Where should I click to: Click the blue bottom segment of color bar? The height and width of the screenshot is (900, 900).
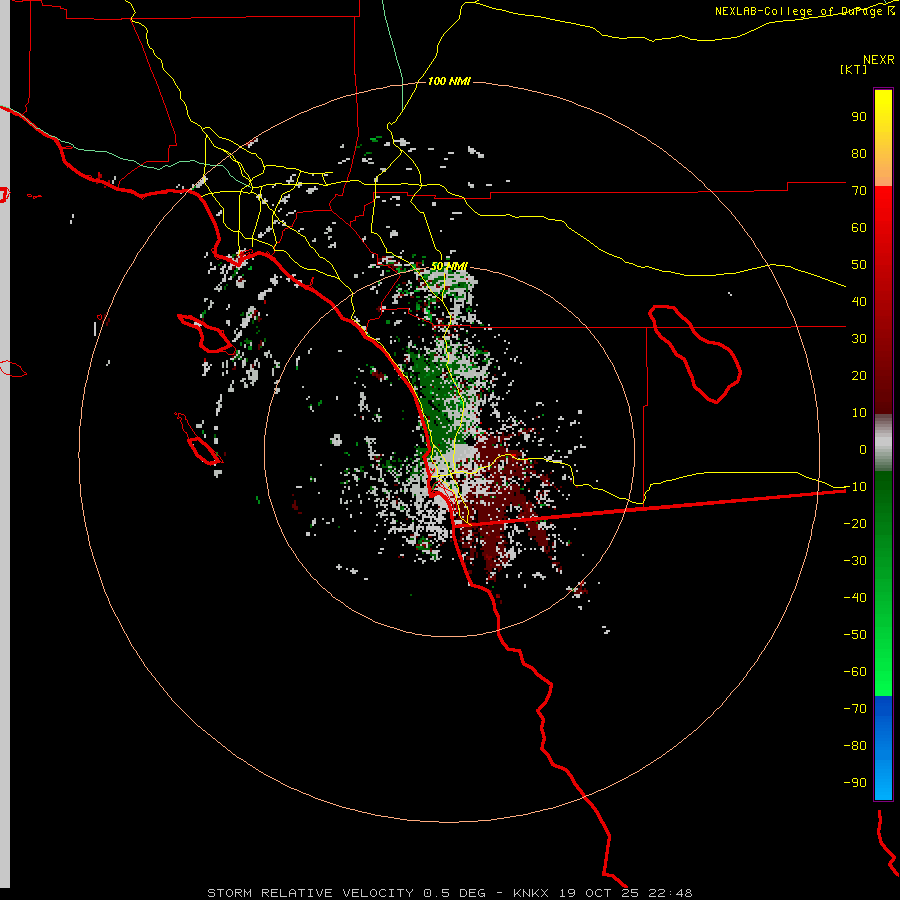click(x=883, y=748)
